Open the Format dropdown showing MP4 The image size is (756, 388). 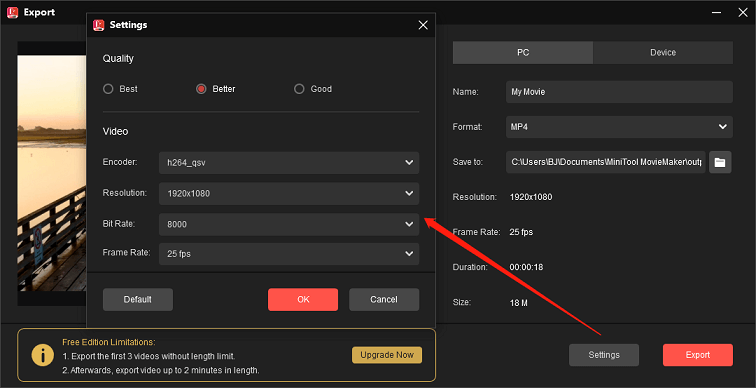(619, 127)
